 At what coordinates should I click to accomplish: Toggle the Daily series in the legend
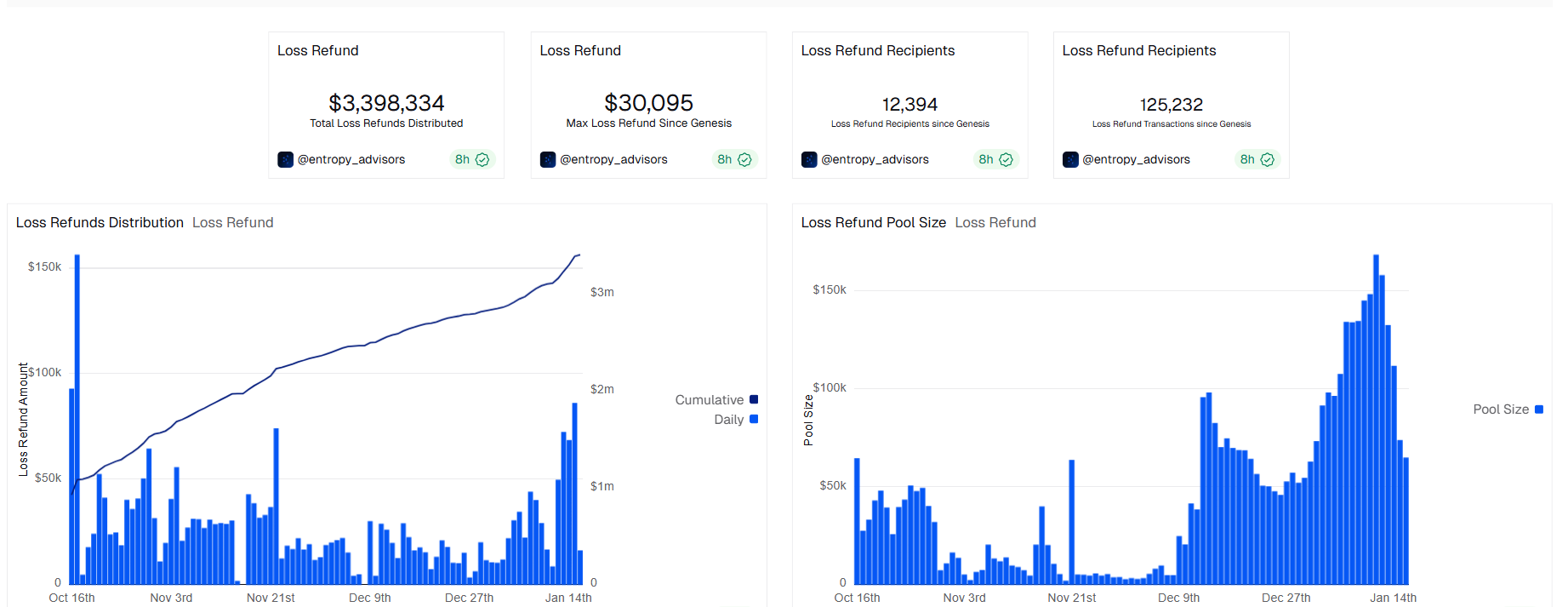click(x=729, y=420)
